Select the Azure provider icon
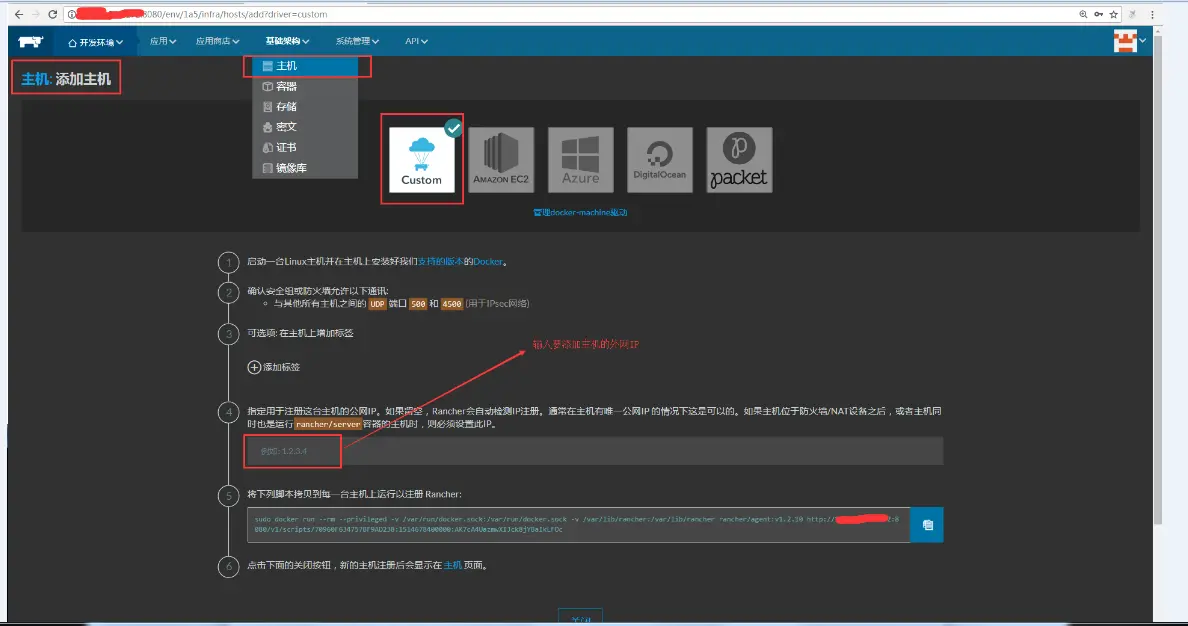Image resolution: width=1188 pixels, height=626 pixels. click(x=580, y=159)
